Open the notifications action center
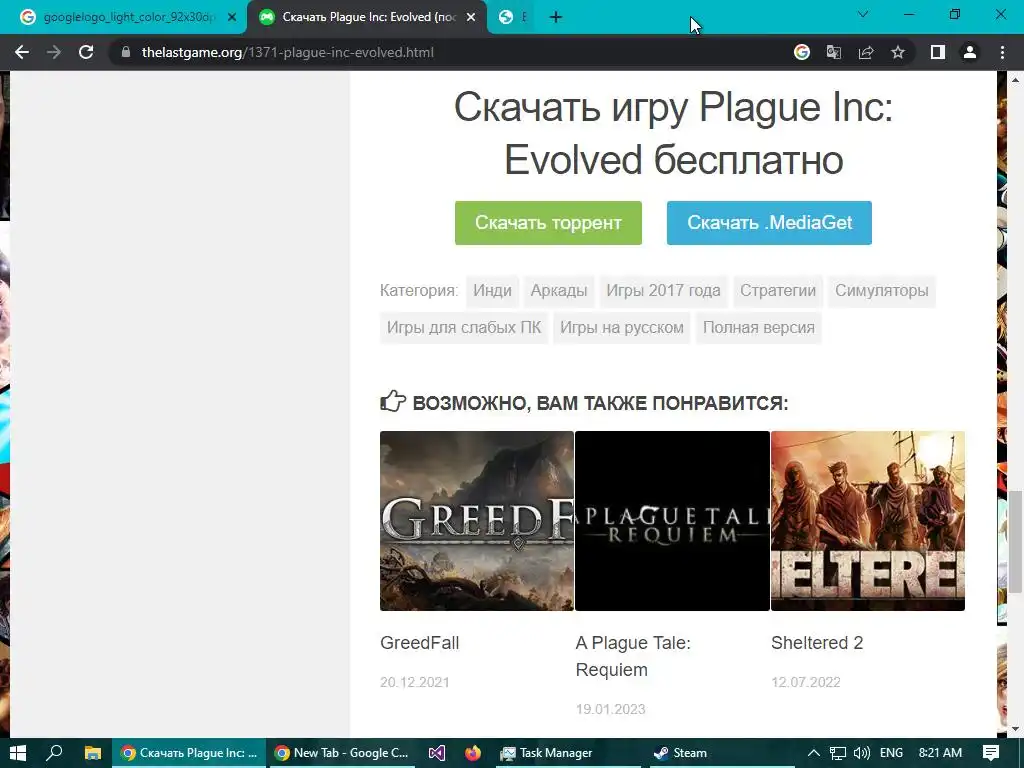This screenshot has width=1024, height=768. coord(991,753)
